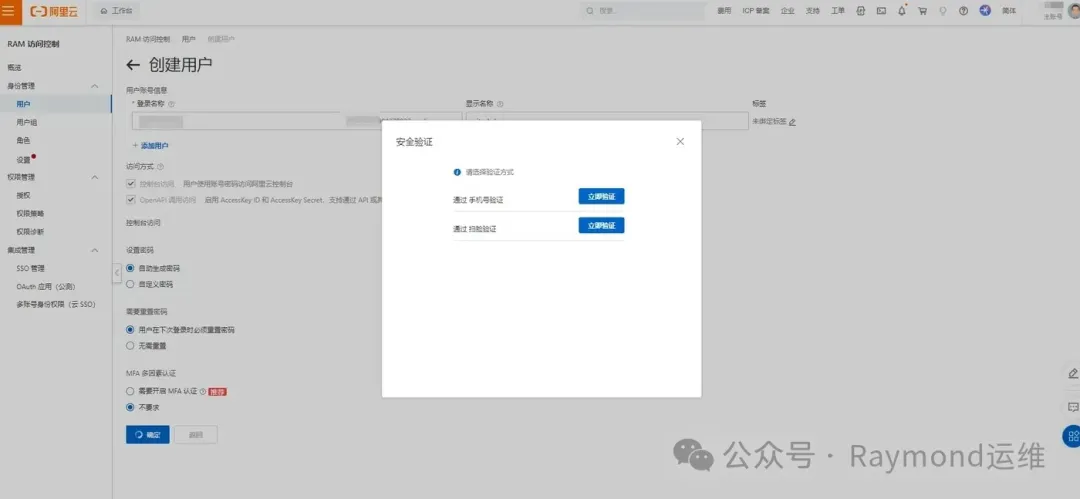
Task: Click the info icon beside 请选择验证方式
Action: (457, 172)
